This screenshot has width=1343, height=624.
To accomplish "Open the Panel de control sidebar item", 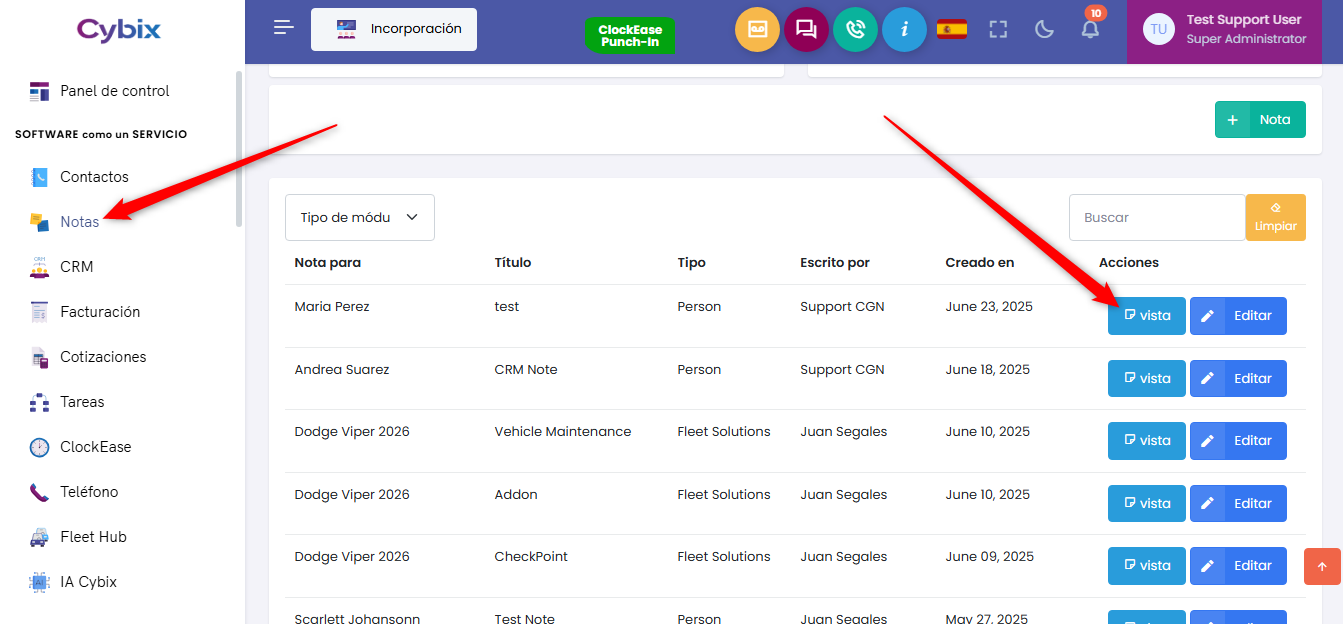I will pyautogui.click(x=100, y=91).
